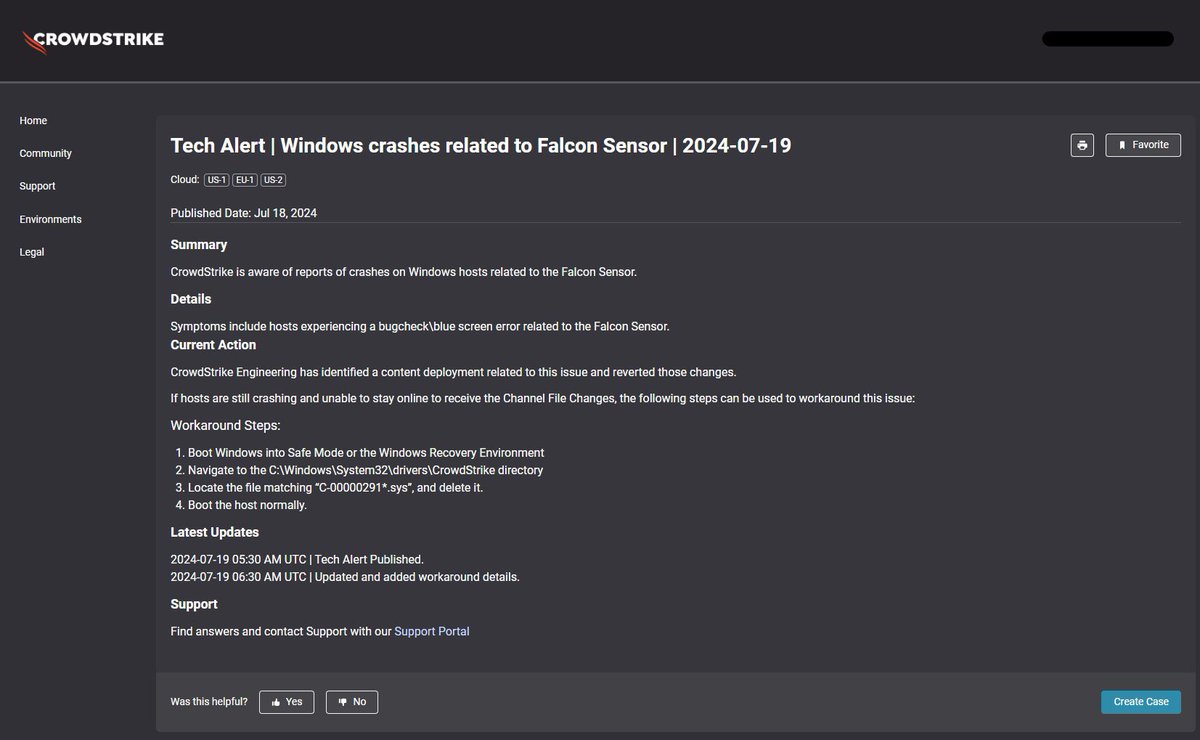Image resolution: width=1200 pixels, height=740 pixels.
Task: Open Environments in the sidebar
Action: point(50,220)
